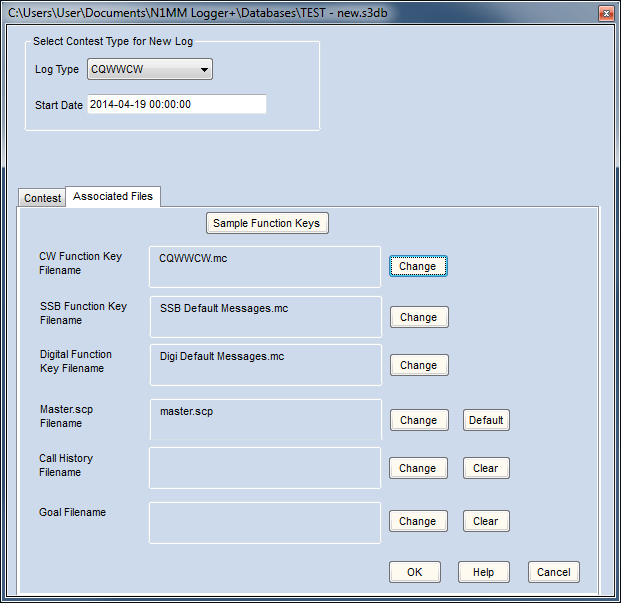Open Sample Function Keys

(x=267, y=223)
